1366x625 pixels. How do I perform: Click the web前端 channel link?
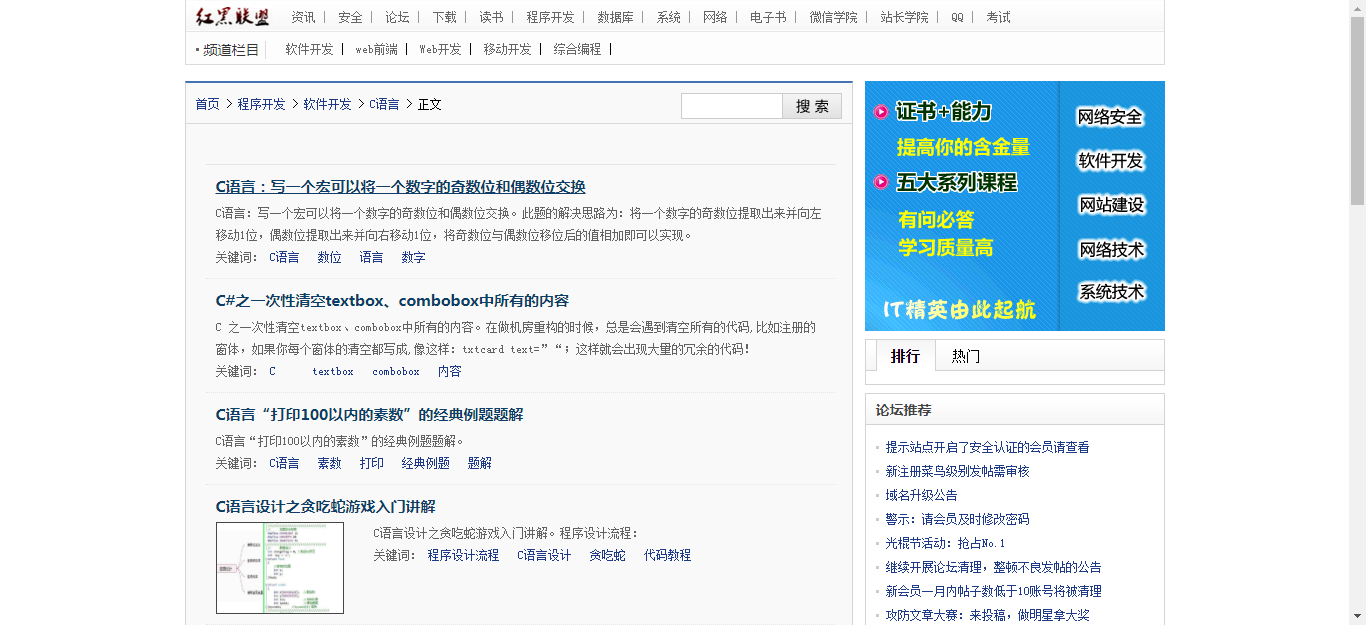(378, 47)
